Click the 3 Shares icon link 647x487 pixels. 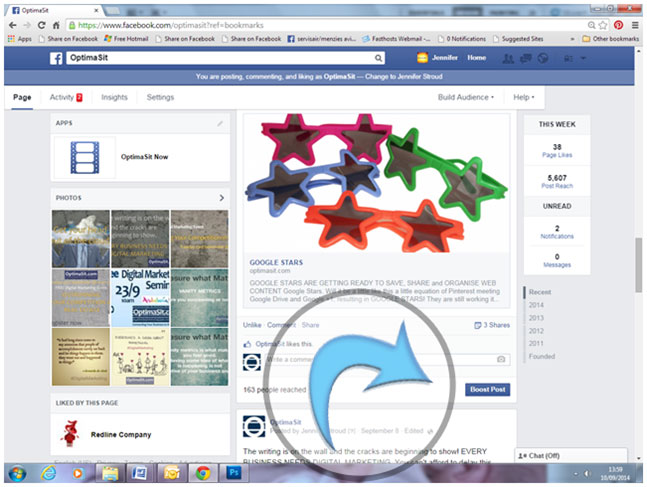pos(492,325)
